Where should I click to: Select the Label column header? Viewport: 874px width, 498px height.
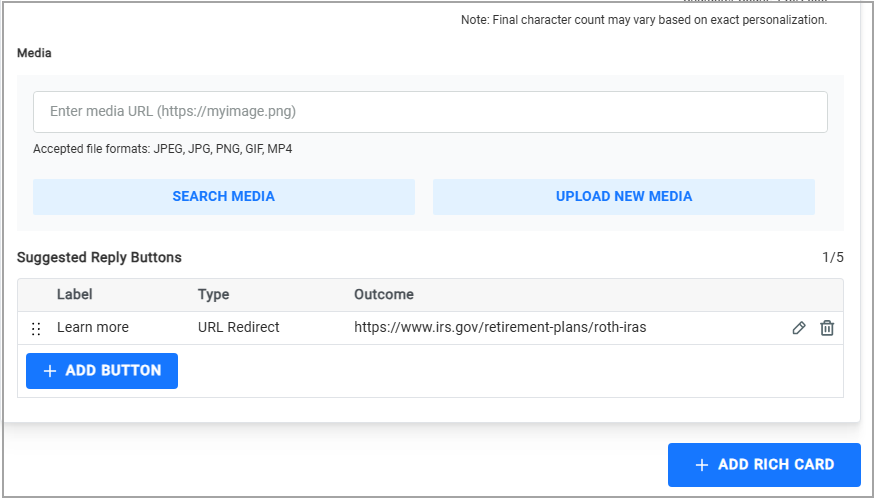(75, 294)
